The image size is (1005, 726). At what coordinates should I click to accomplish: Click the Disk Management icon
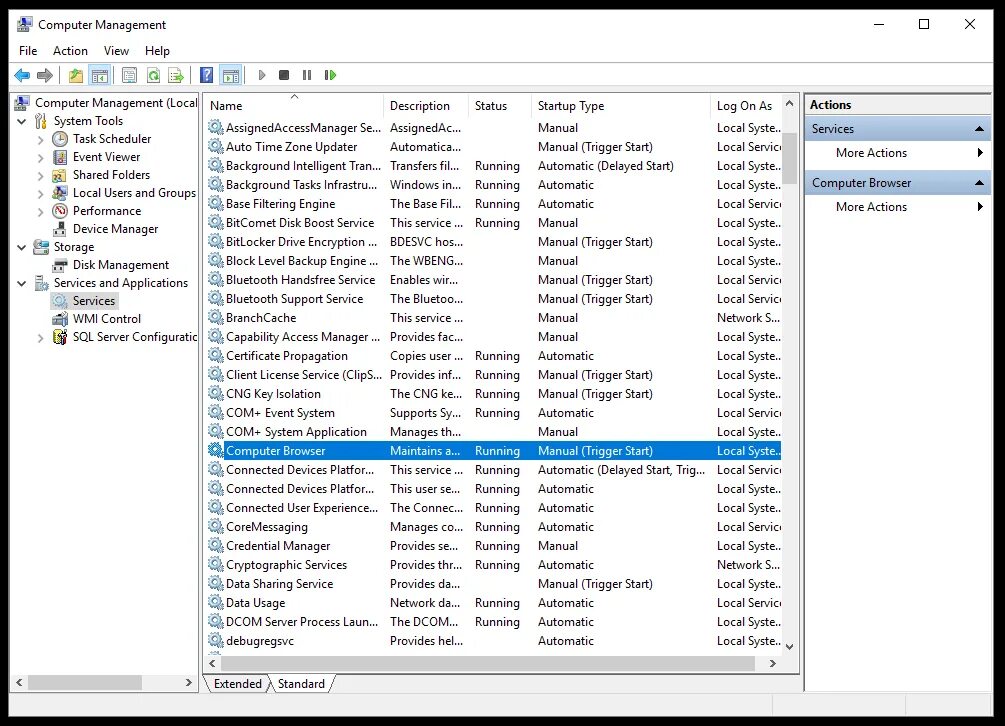tap(60, 265)
